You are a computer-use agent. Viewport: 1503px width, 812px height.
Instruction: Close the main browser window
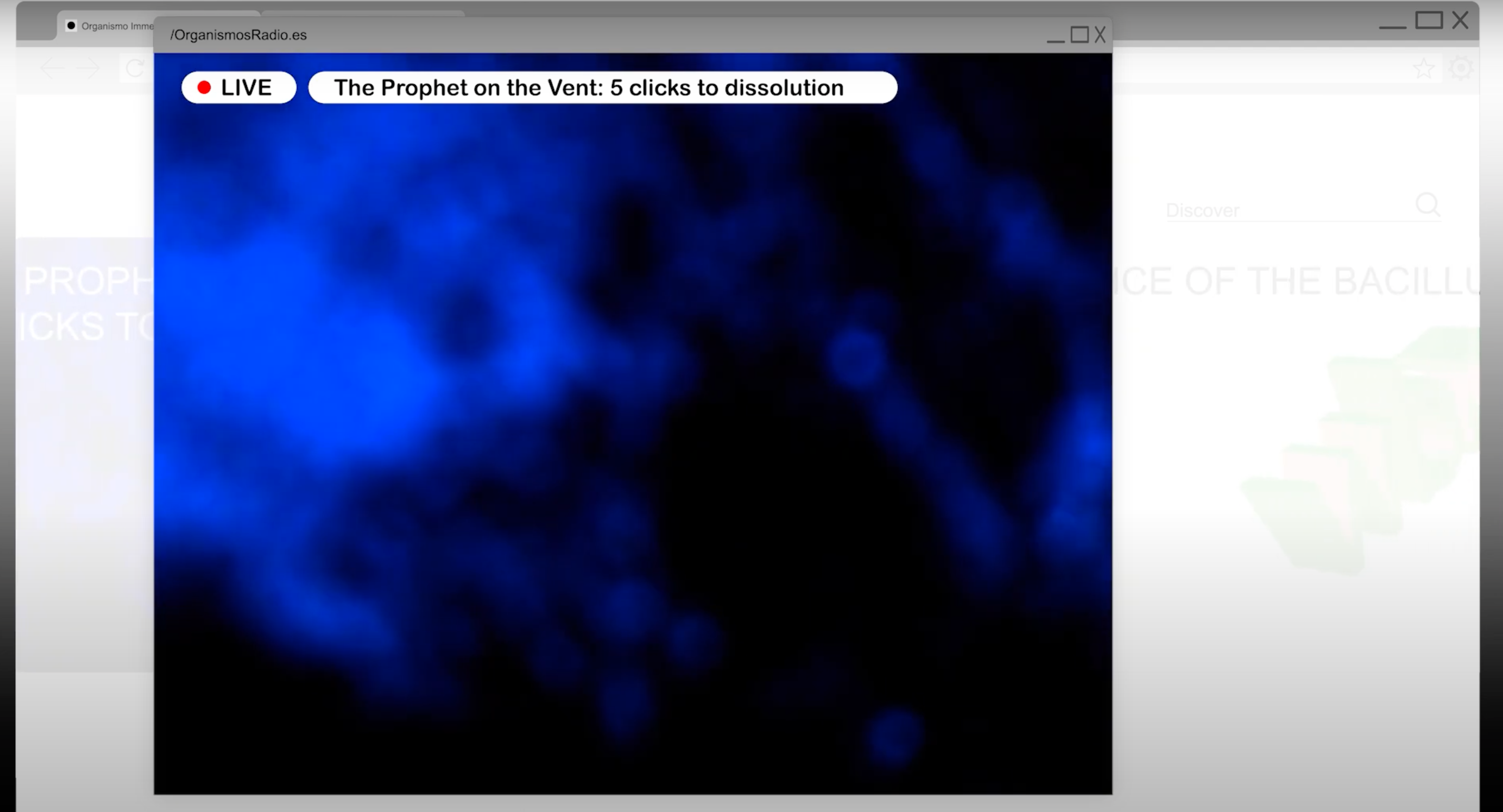click(1460, 21)
